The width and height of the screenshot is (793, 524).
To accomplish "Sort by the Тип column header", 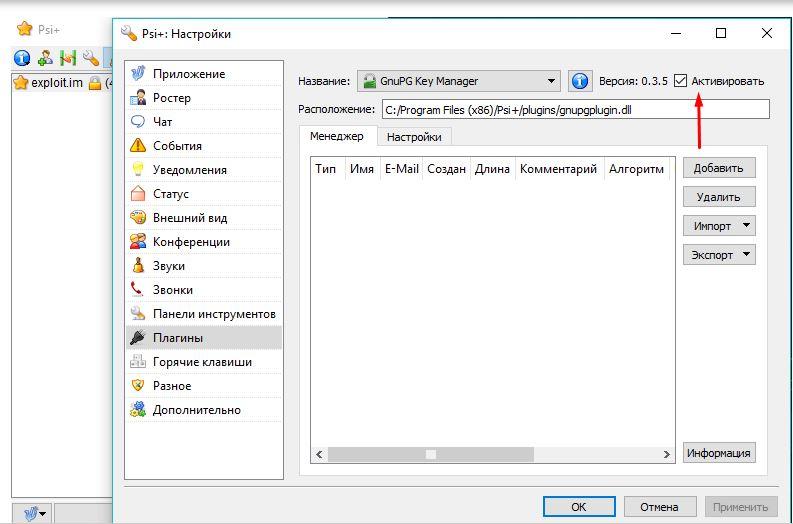I will point(328,169).
